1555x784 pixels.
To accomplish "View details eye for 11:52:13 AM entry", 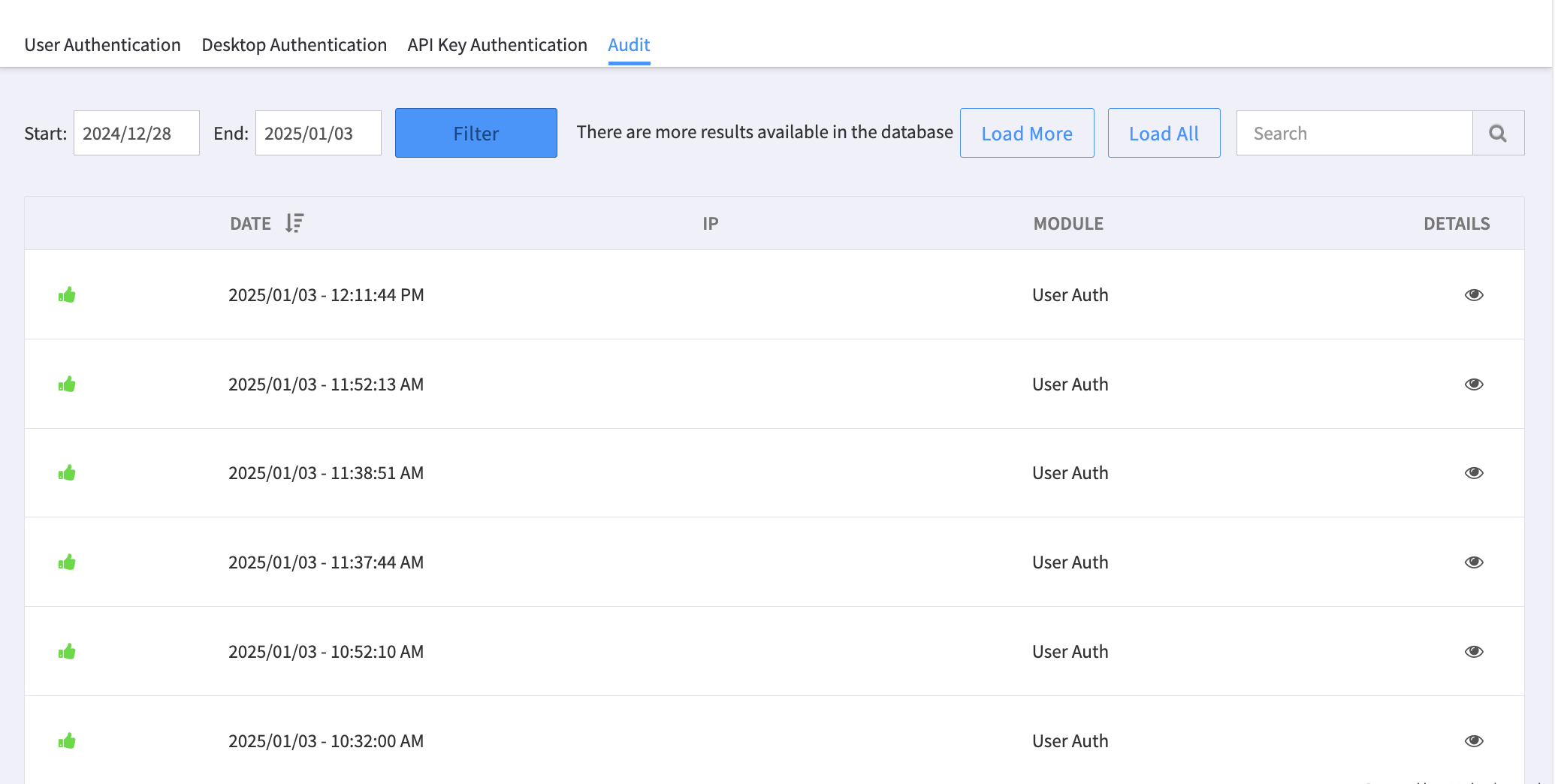I will (1474, 384).
